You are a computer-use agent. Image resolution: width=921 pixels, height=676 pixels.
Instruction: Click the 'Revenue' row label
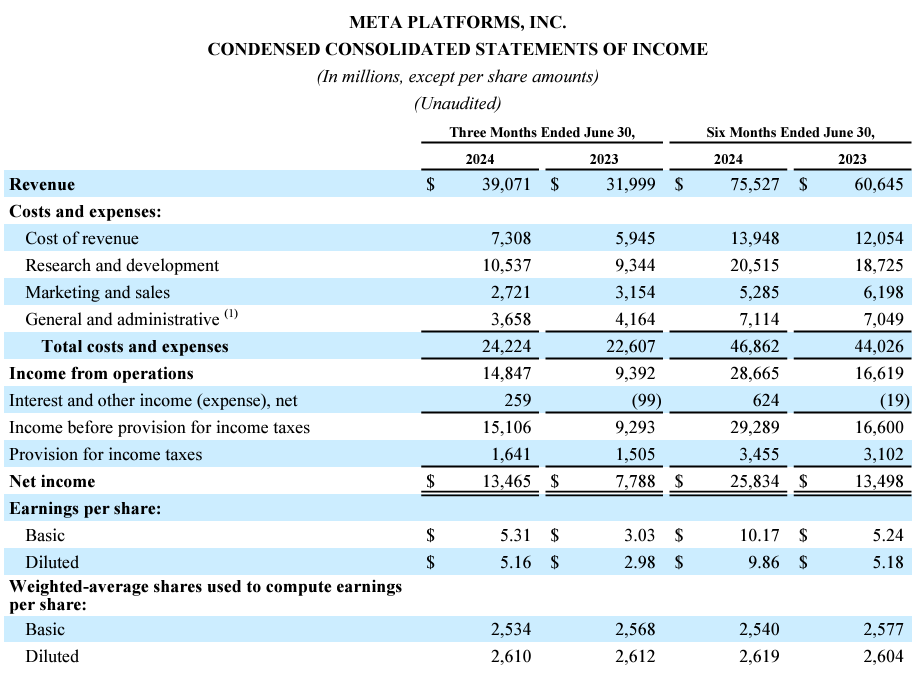coord(42,184)
